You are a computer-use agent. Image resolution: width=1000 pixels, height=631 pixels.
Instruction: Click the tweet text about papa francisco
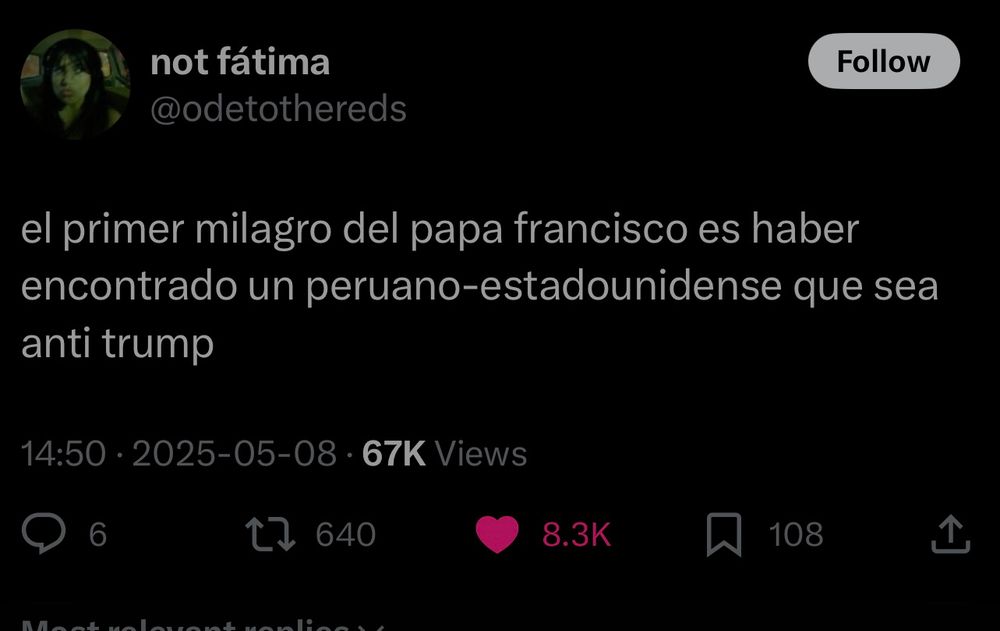(480, 285)
